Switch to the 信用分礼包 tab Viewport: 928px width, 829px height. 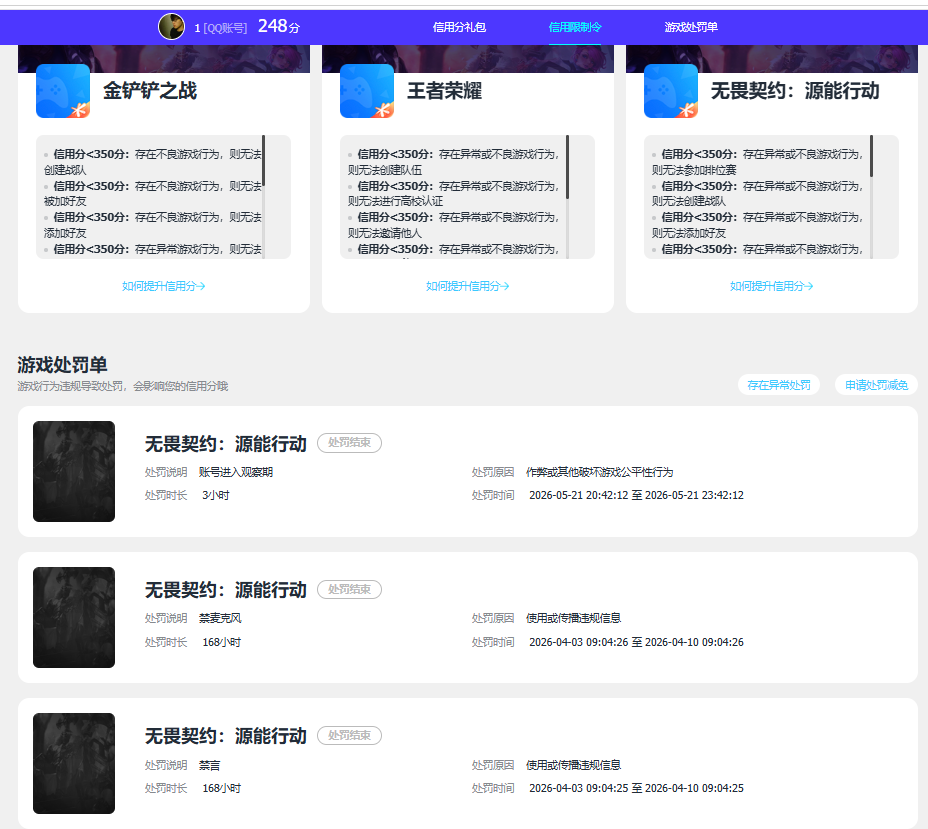(x=459, y=27)
